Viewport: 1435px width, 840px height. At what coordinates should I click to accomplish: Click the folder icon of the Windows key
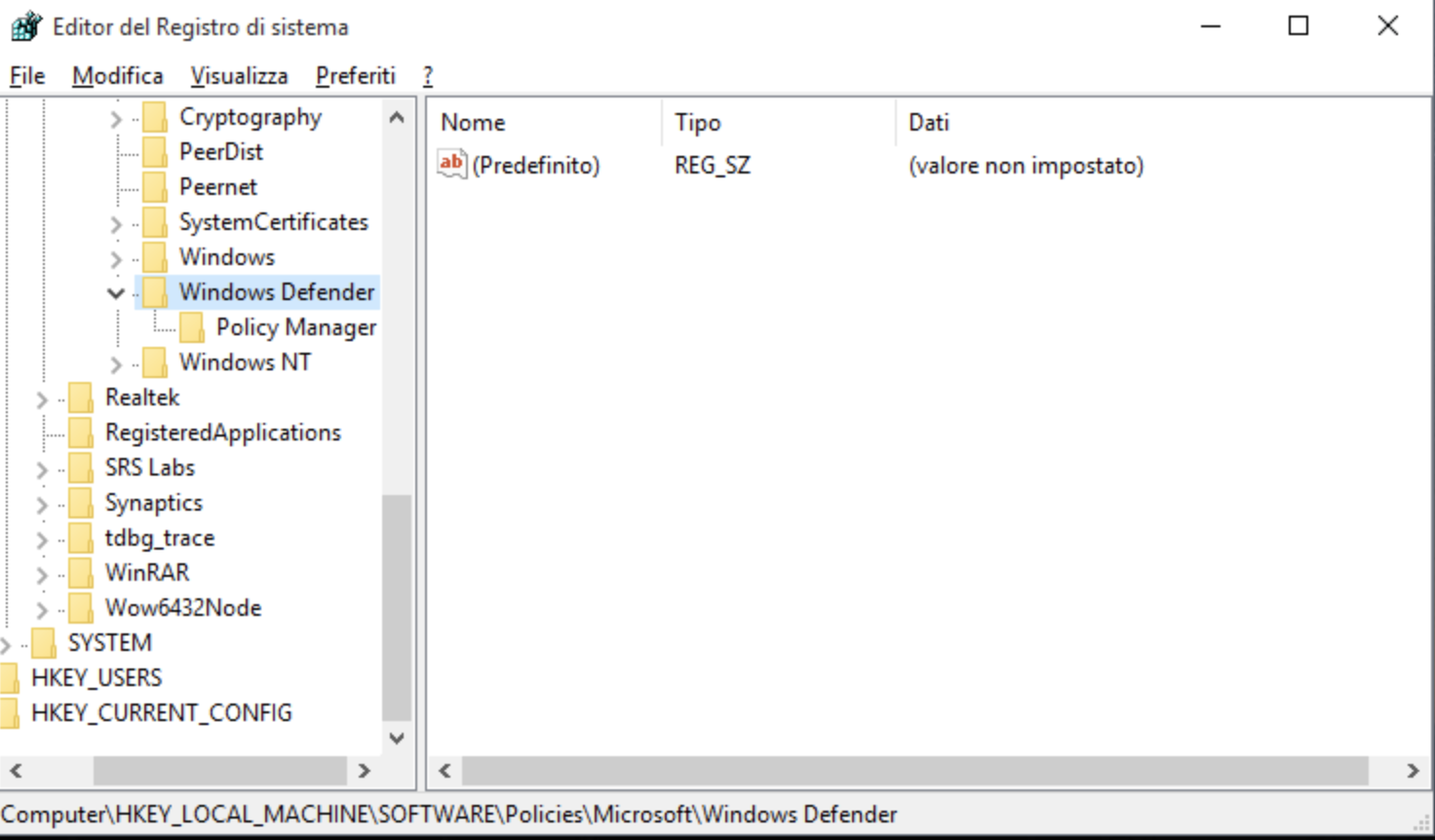pyautogui.click(x=155, y=258)
